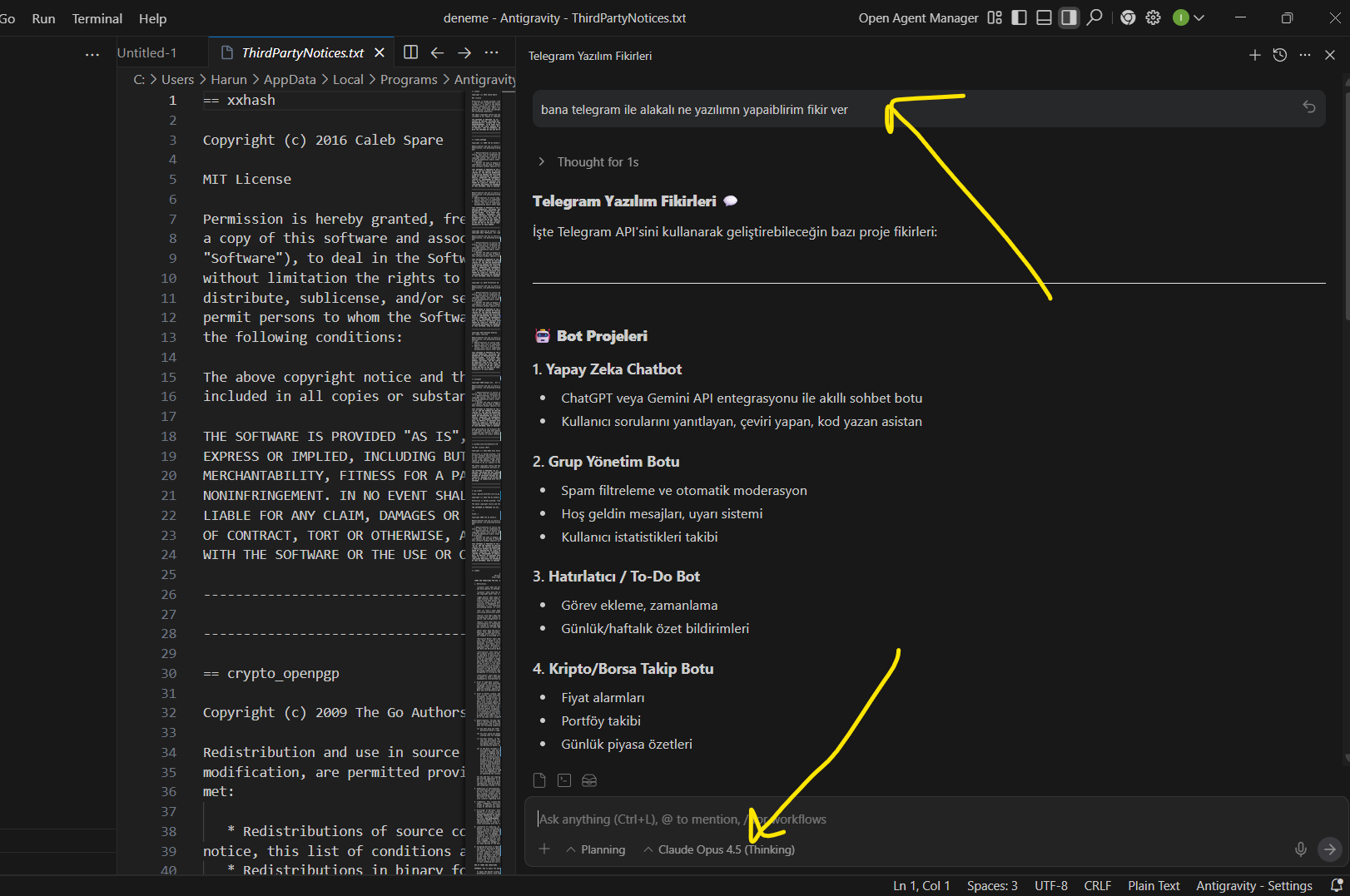Click Open Agent Manager
Image resolution: width=1350 pixels, height=896 pixels.
tap(918, 18)
